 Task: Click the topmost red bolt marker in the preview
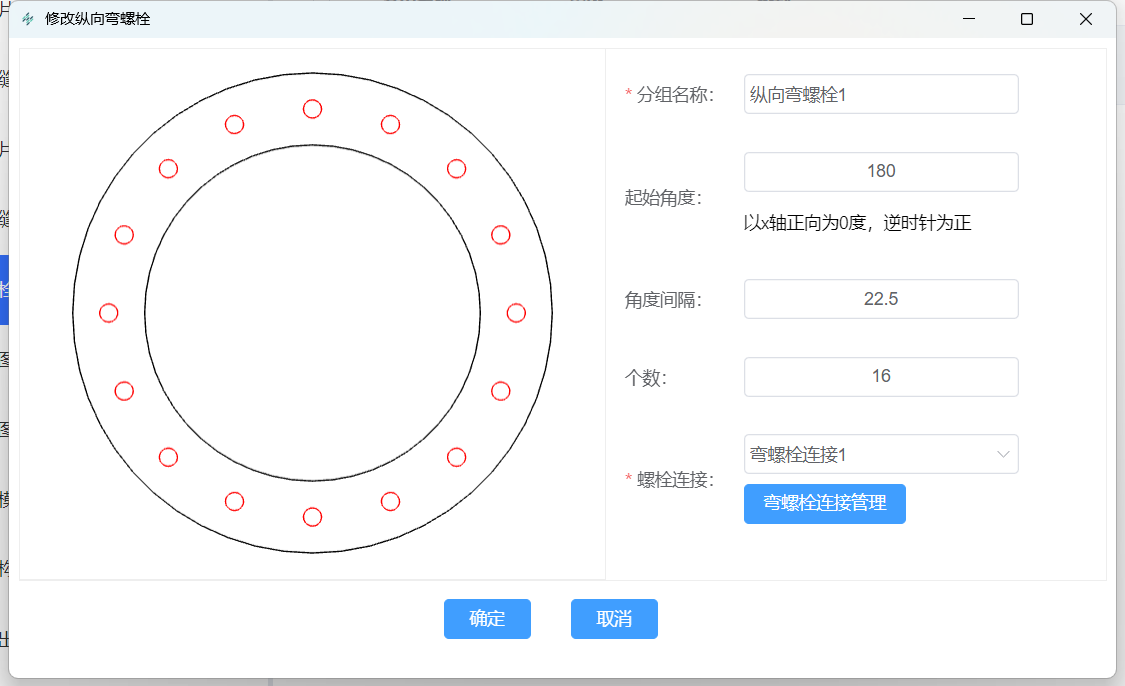[x=312, y=111]
